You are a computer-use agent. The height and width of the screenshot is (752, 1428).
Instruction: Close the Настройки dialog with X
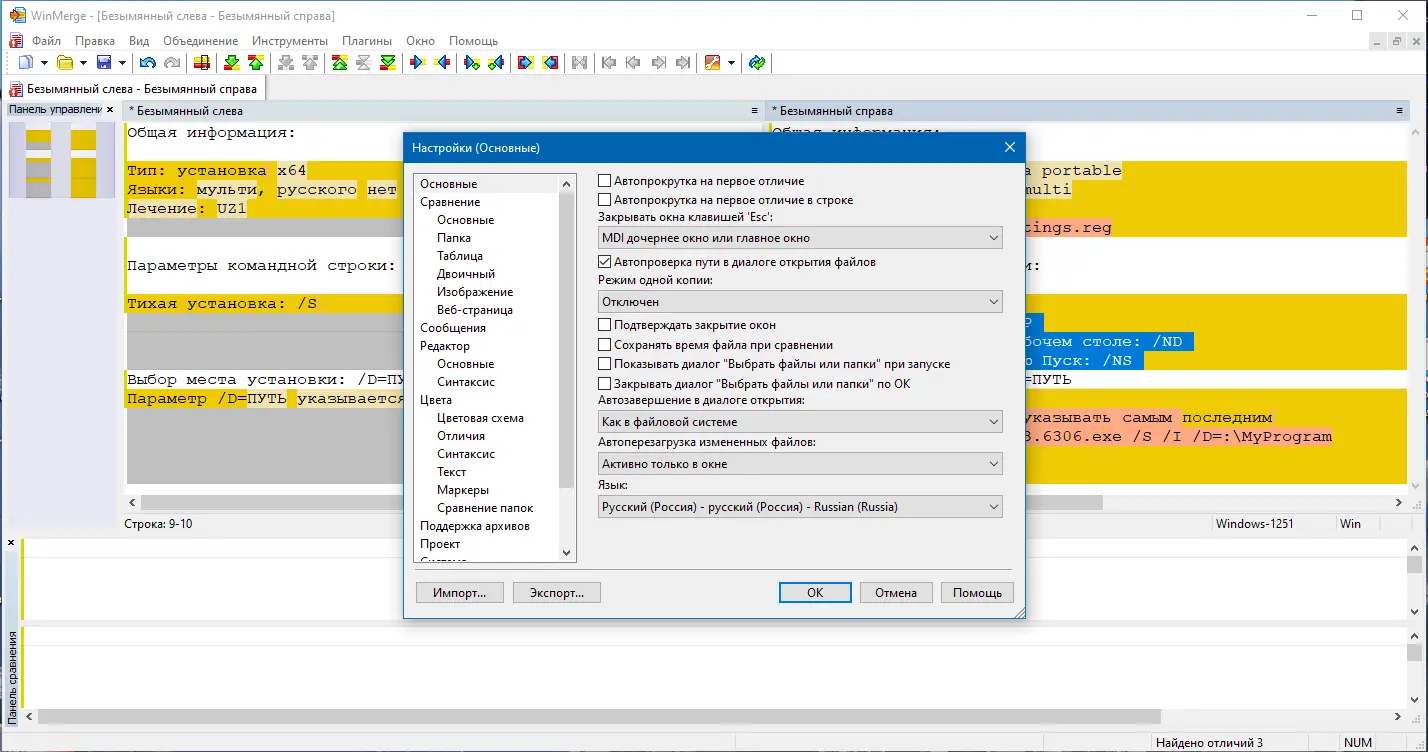tap(1010, 148)
